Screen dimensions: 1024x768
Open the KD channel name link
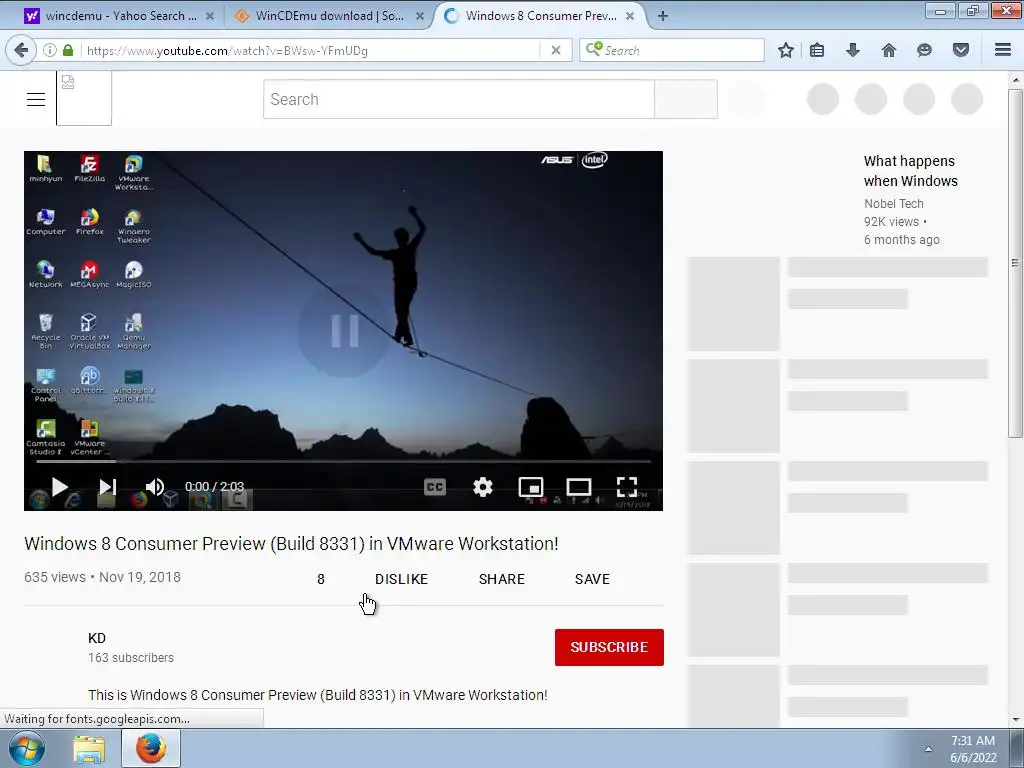pos(97,638)
